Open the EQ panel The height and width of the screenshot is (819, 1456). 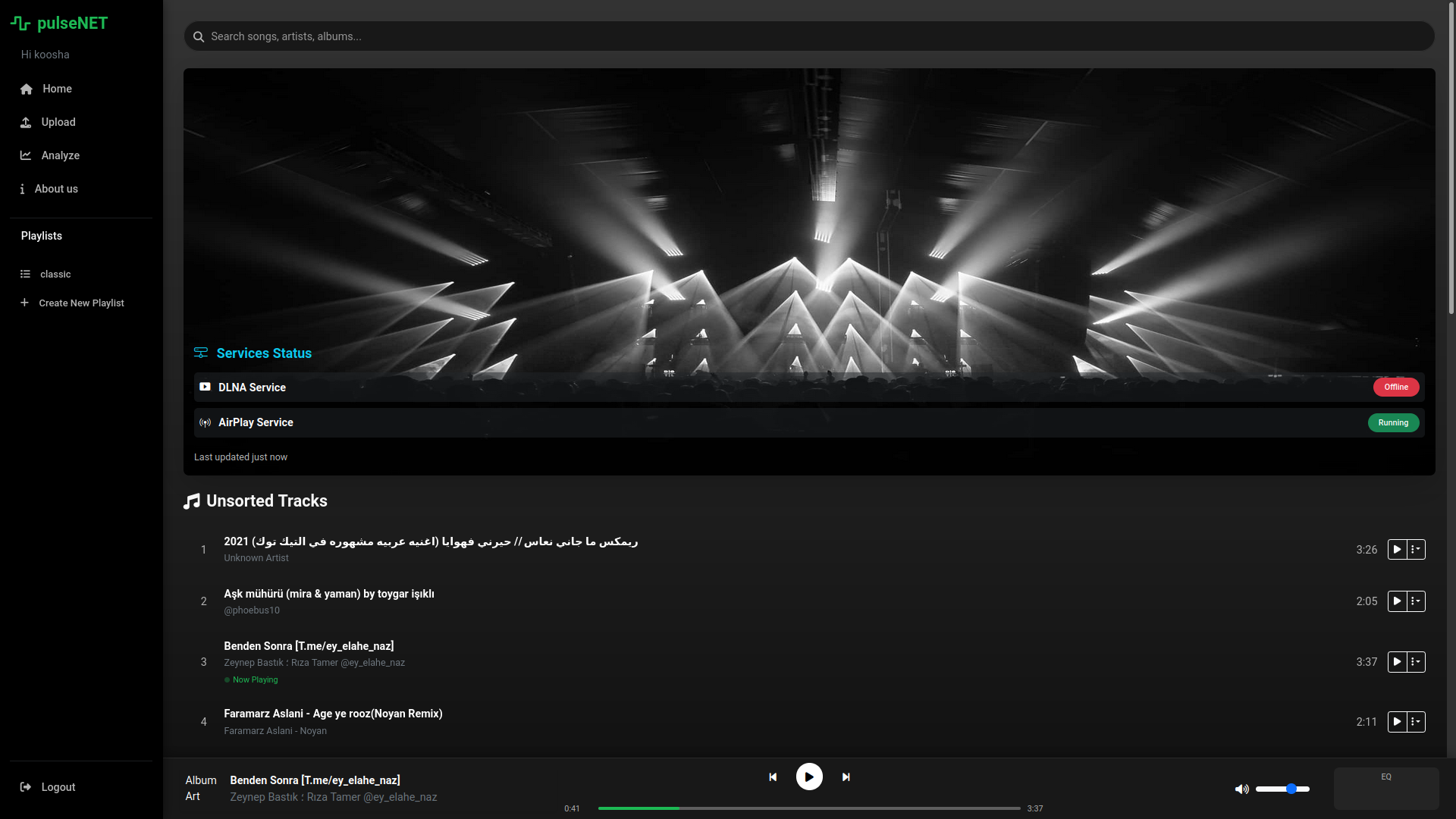click(x=1386, y=777)
